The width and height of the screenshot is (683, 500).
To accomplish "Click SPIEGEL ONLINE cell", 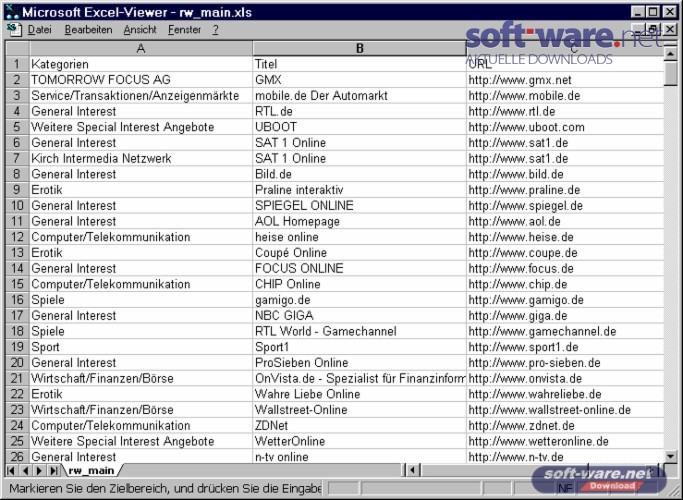I will coord(359,206).
